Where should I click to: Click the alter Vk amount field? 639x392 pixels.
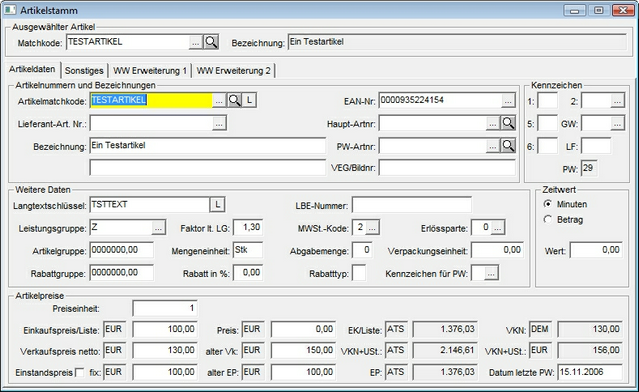[x=303, y=350]
